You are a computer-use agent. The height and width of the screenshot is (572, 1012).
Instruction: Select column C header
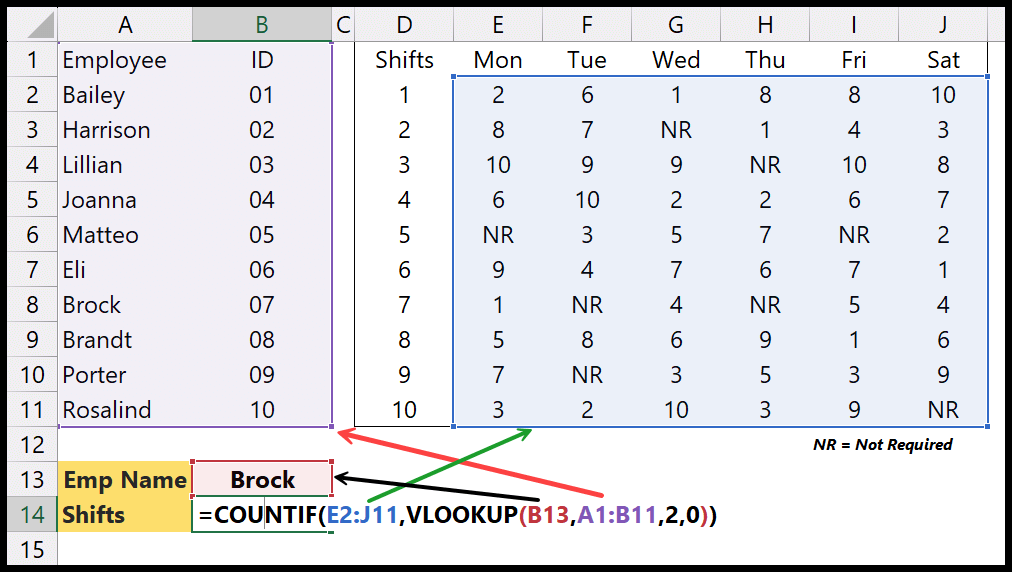tap(343, 25)
